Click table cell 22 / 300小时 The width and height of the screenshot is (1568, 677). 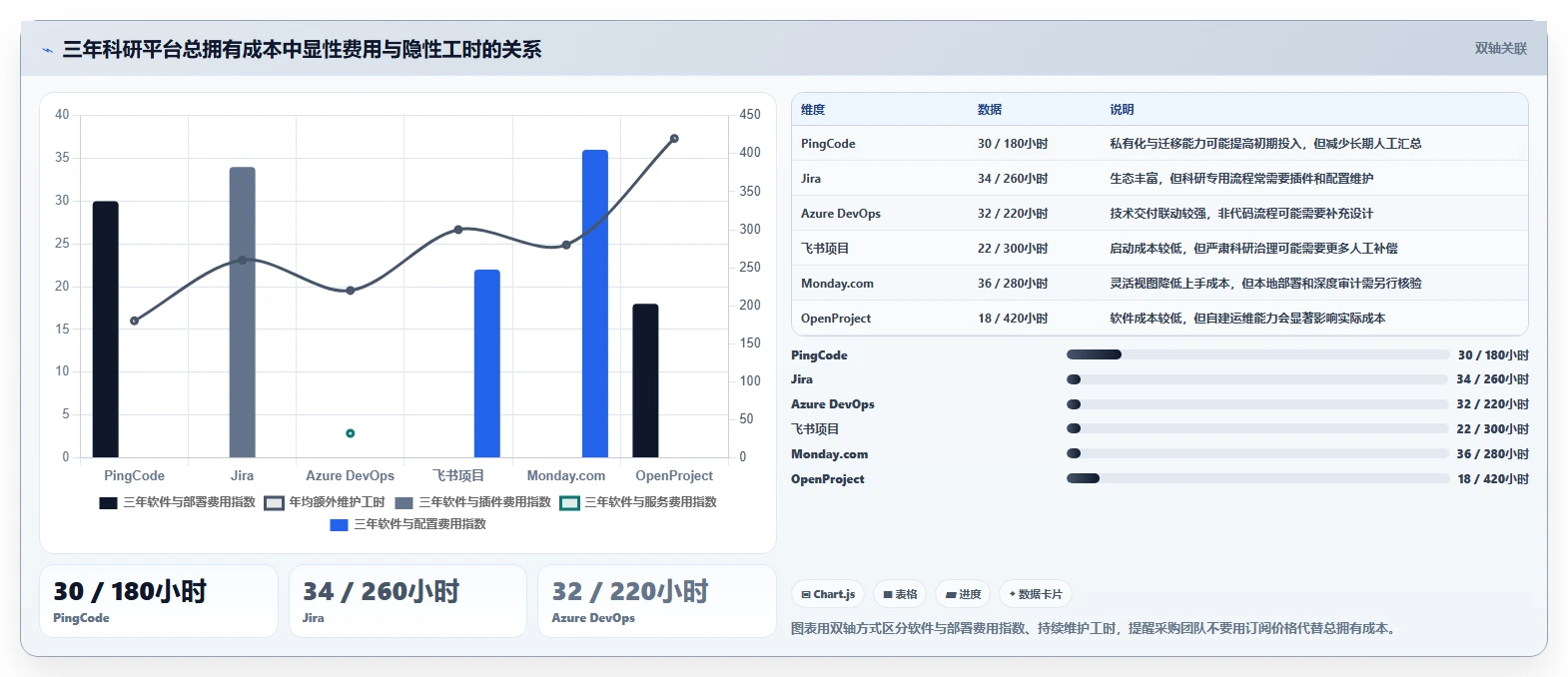1013,249
